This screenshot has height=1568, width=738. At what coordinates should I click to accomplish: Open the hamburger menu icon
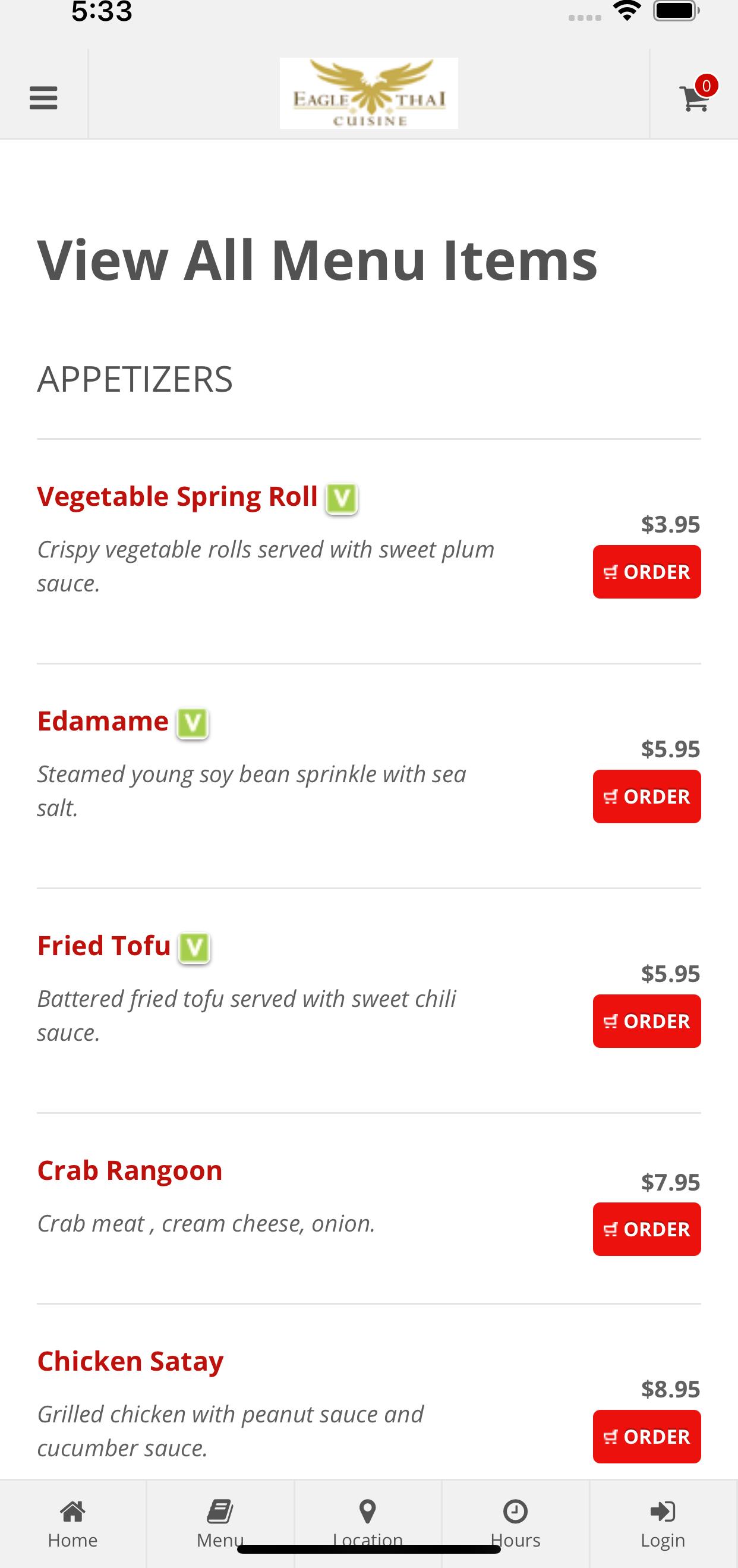tap(43, 98)
